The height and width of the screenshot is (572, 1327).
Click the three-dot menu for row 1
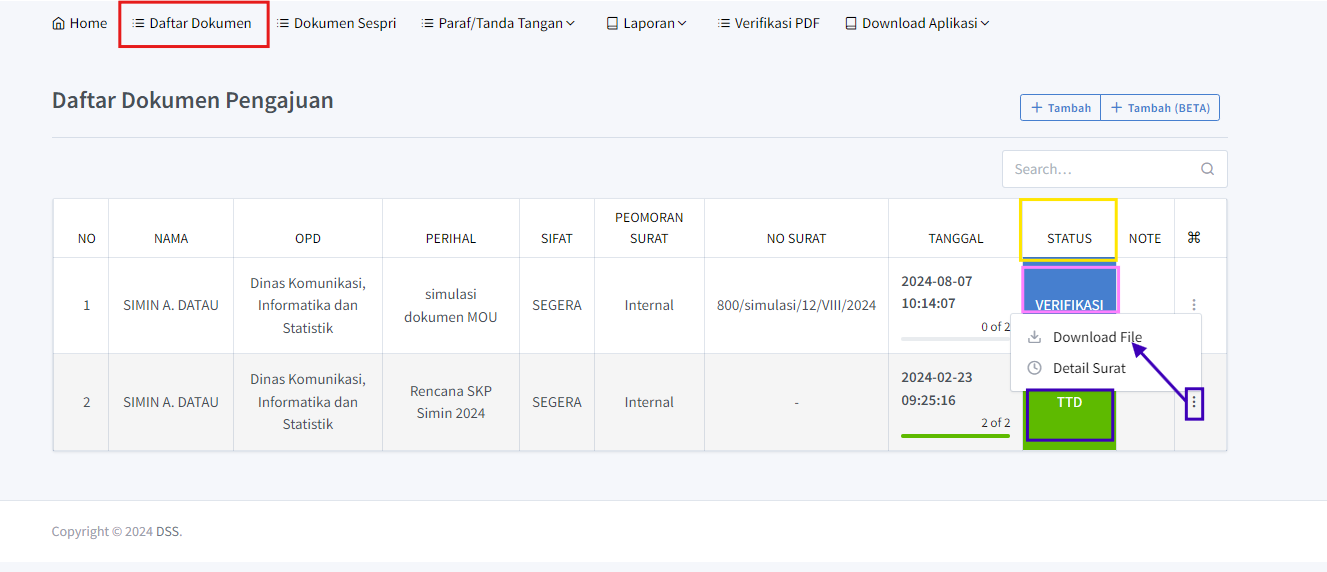pyautogui.click(x=1194, y=305)
